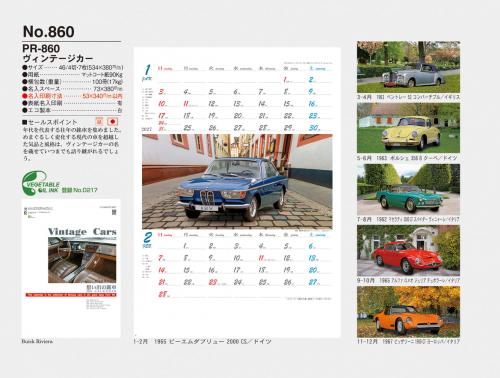Select the red Alfa Romeo thumbnail

tap(408, 251)
